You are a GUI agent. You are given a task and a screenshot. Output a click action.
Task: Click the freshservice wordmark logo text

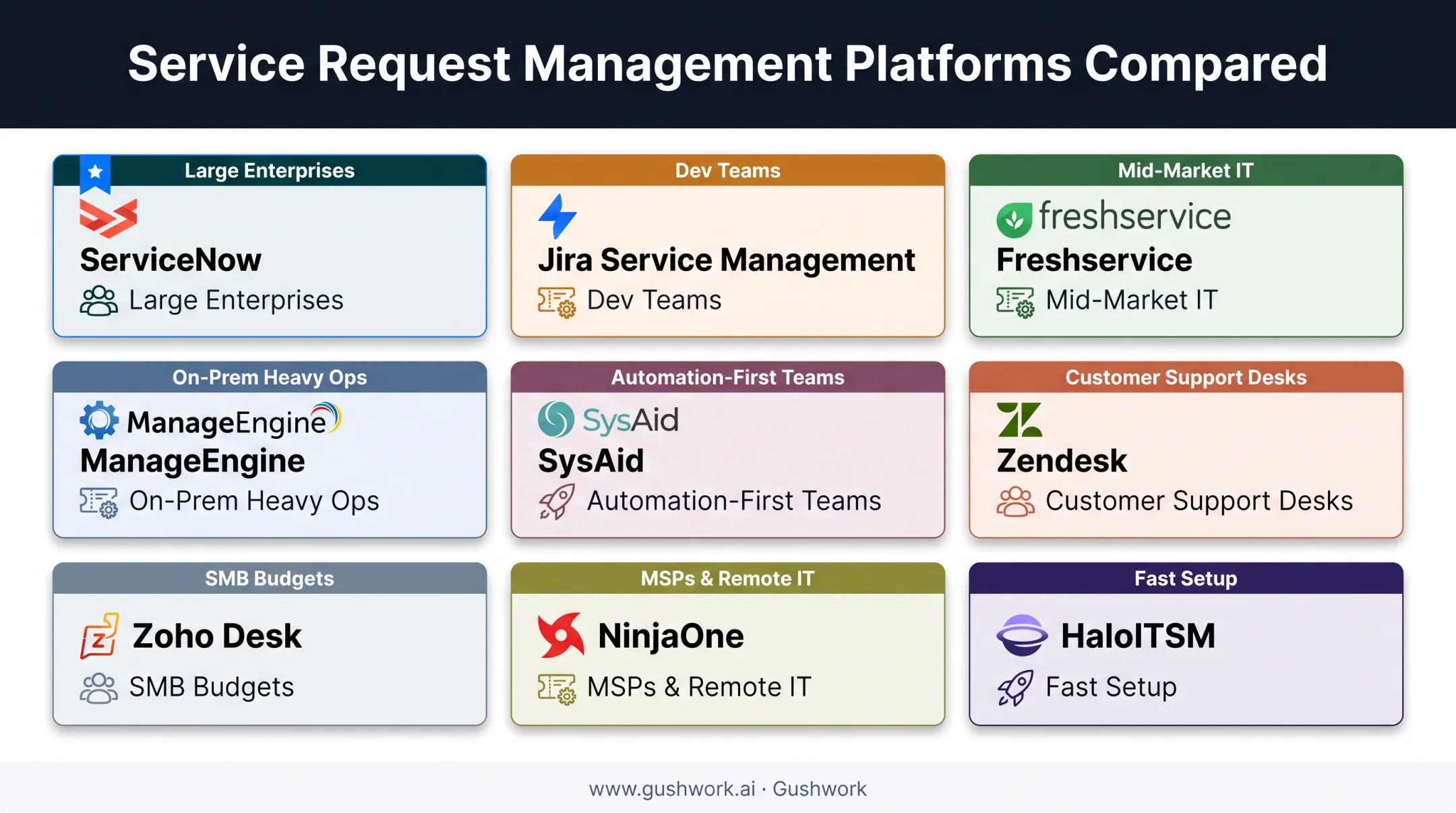1135,216
